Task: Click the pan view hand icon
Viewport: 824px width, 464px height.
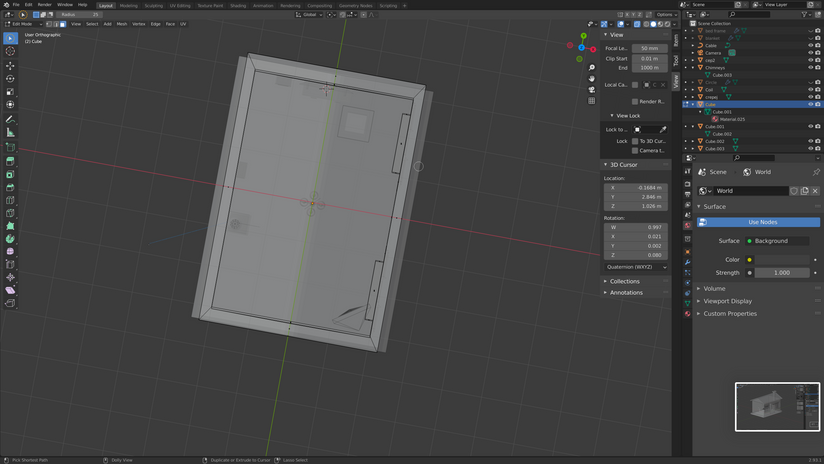Action: (x=592, y=79)
